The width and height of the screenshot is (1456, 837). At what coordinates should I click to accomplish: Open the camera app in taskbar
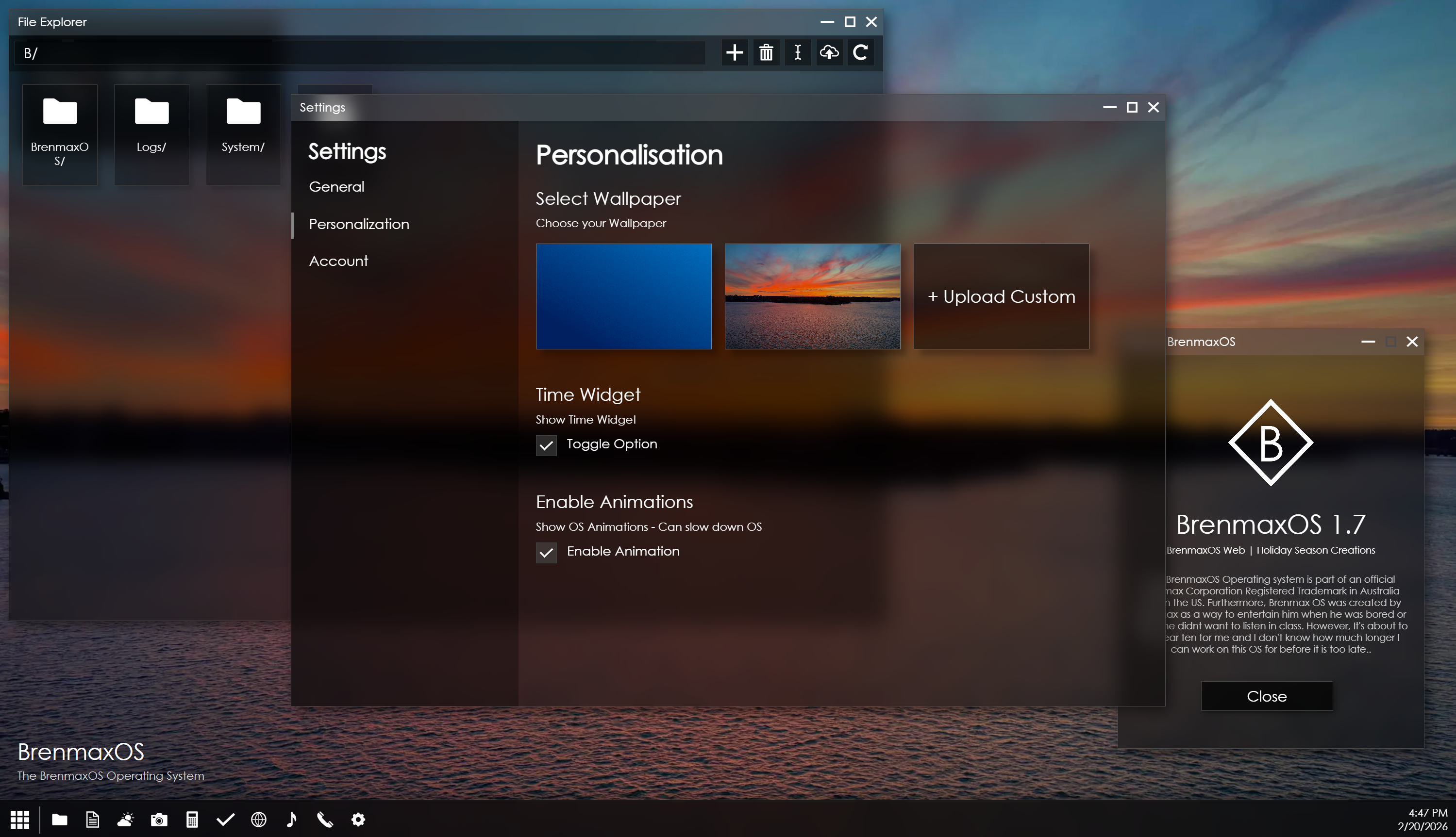159,819
